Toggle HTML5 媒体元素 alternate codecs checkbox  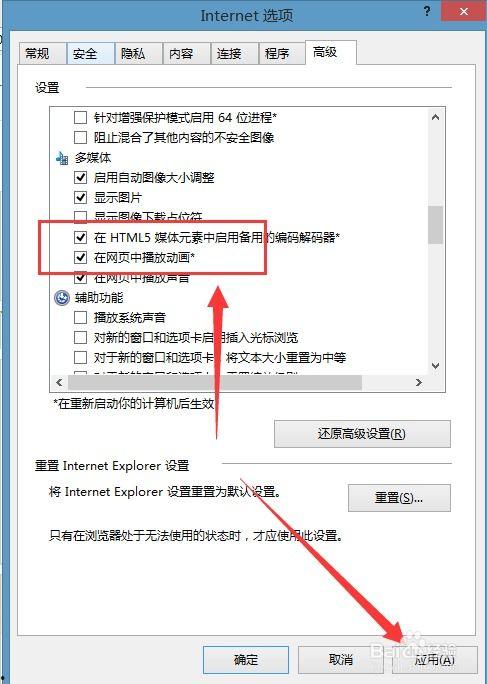(80, 237)
